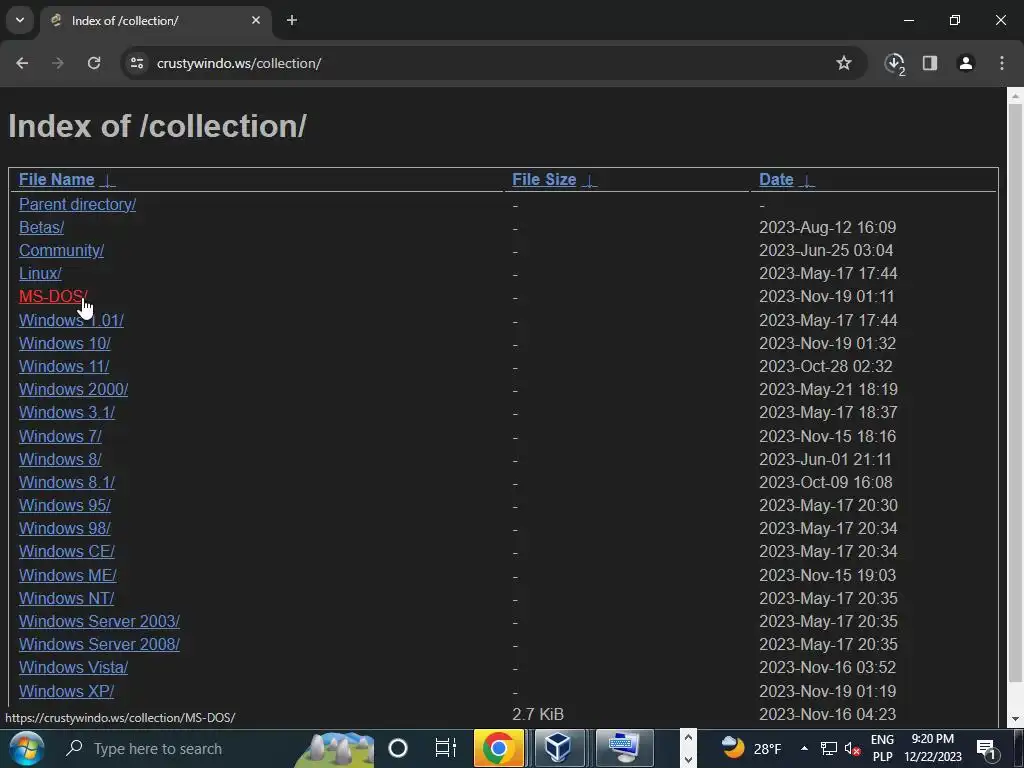The width and height of the screenshot is (1024, 768).
Task: Switch to Chrome in the taskbar
Action: 498,748
